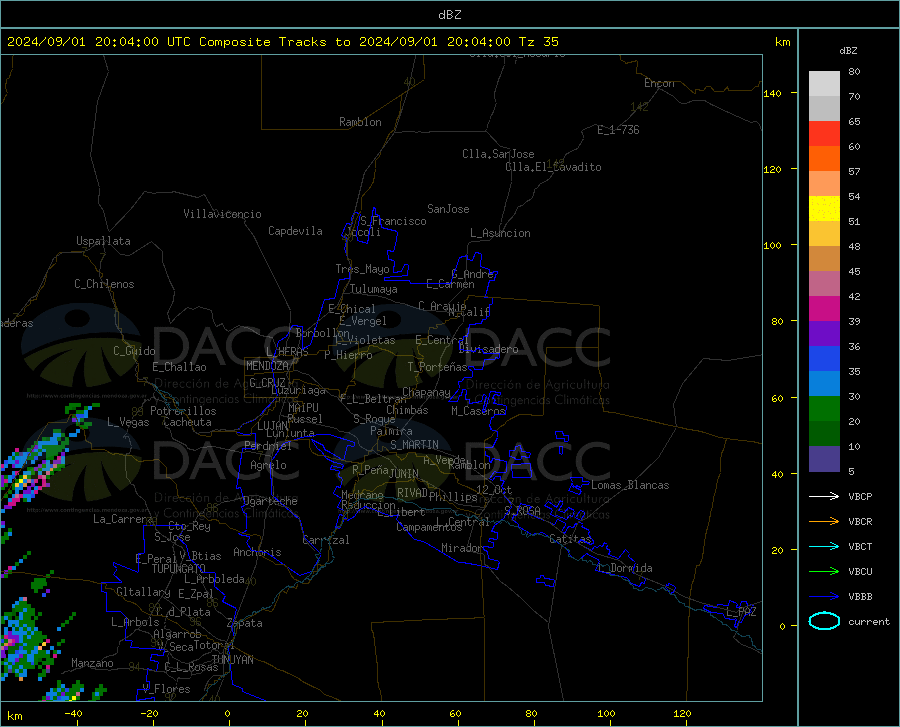Select the red 65 dBZ color swatch

[824, 133]
